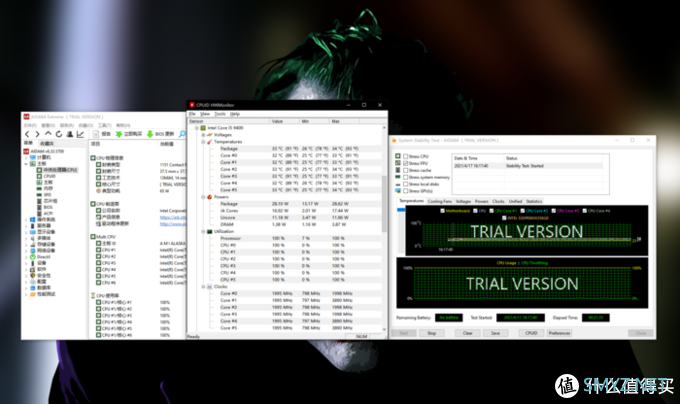Click icon beside Stress CPU checkbox
This screenshot has width=680, height=404.
pos(398,156)
